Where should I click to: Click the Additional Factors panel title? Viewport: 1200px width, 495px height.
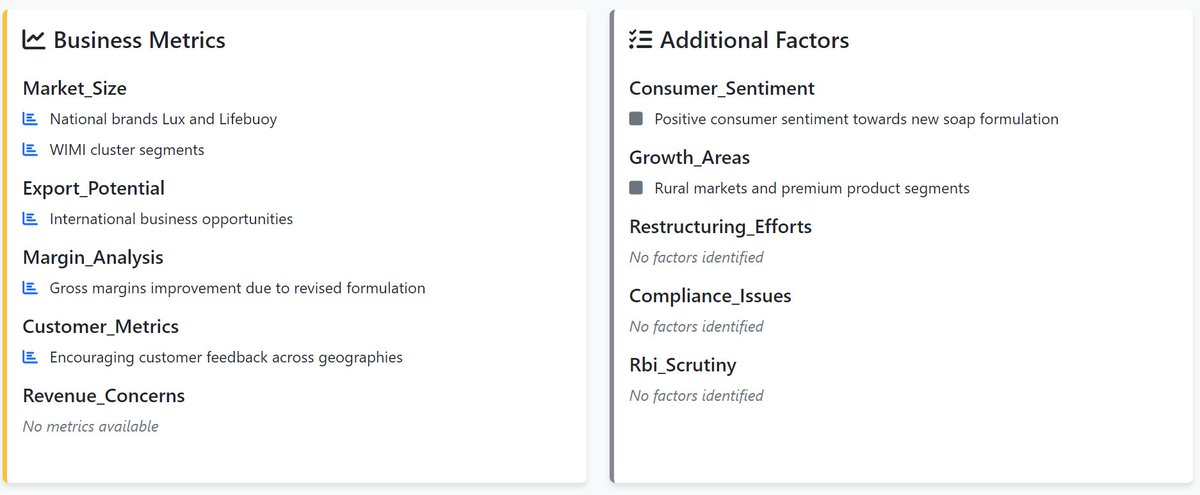(755, 40)
